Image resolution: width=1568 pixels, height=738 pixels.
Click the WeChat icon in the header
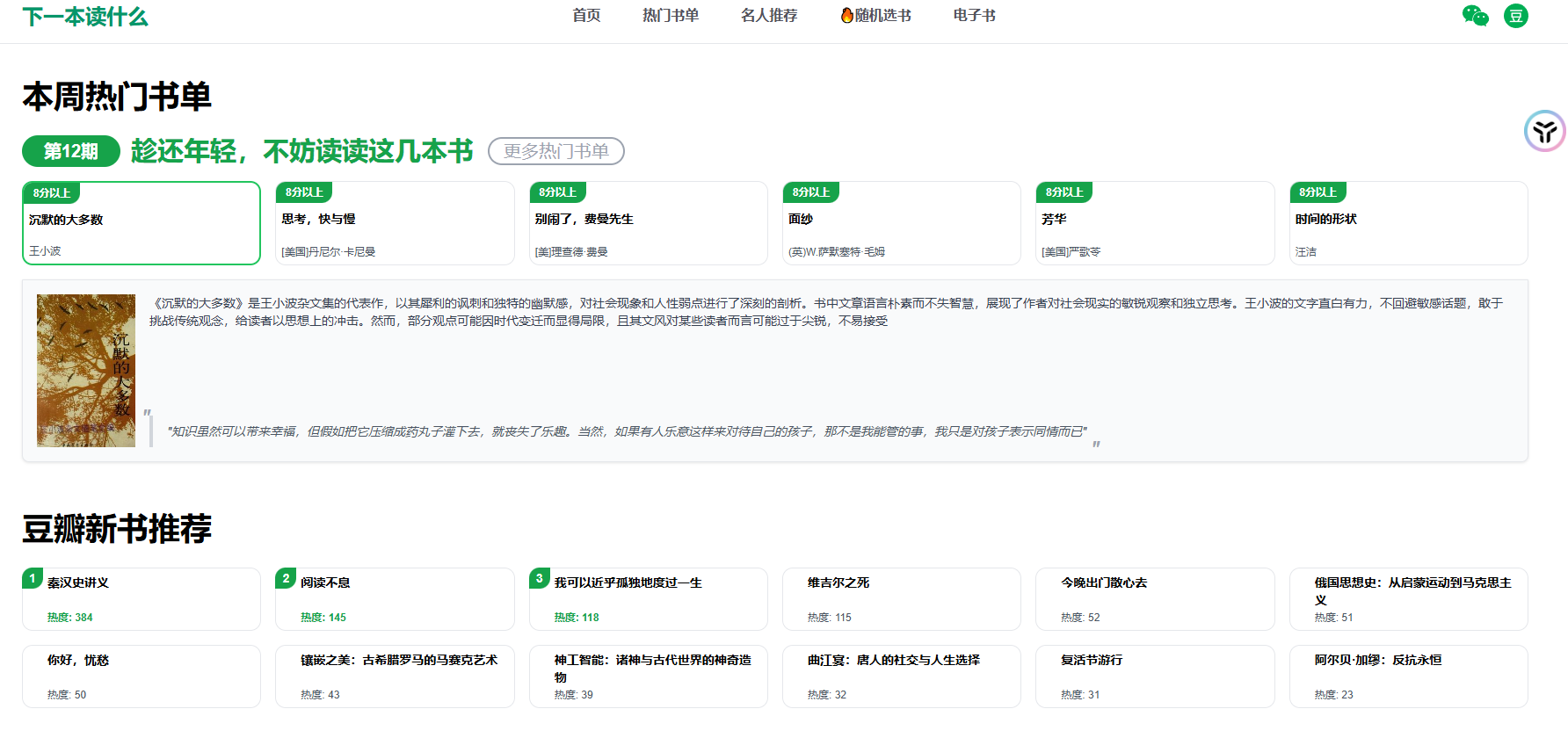point(1476,16)
